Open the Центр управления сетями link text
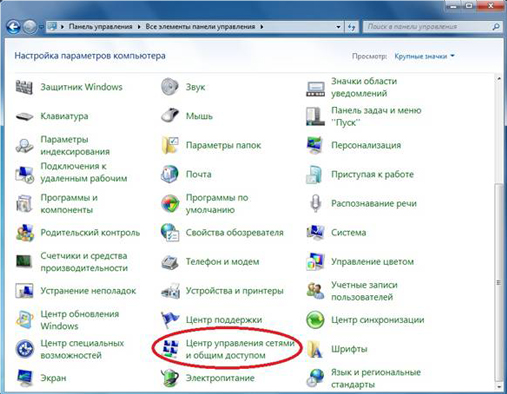 click(x=240, y=349)
